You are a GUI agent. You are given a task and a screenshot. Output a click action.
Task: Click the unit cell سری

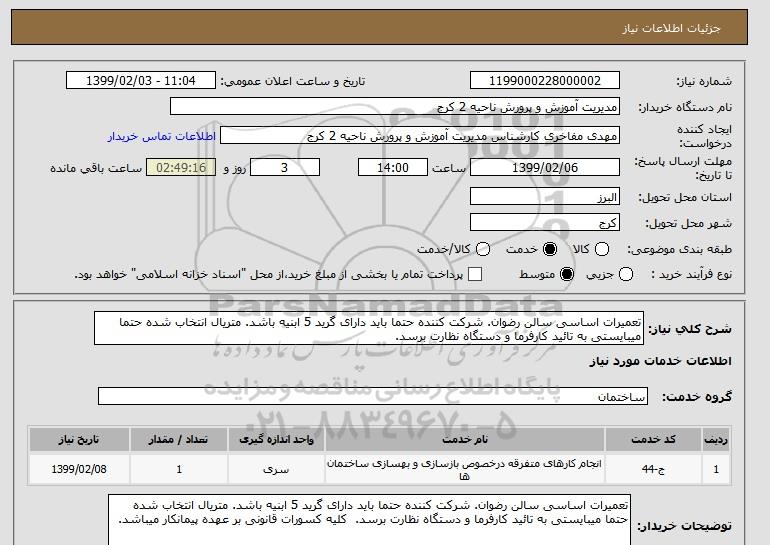coord(276,469)
